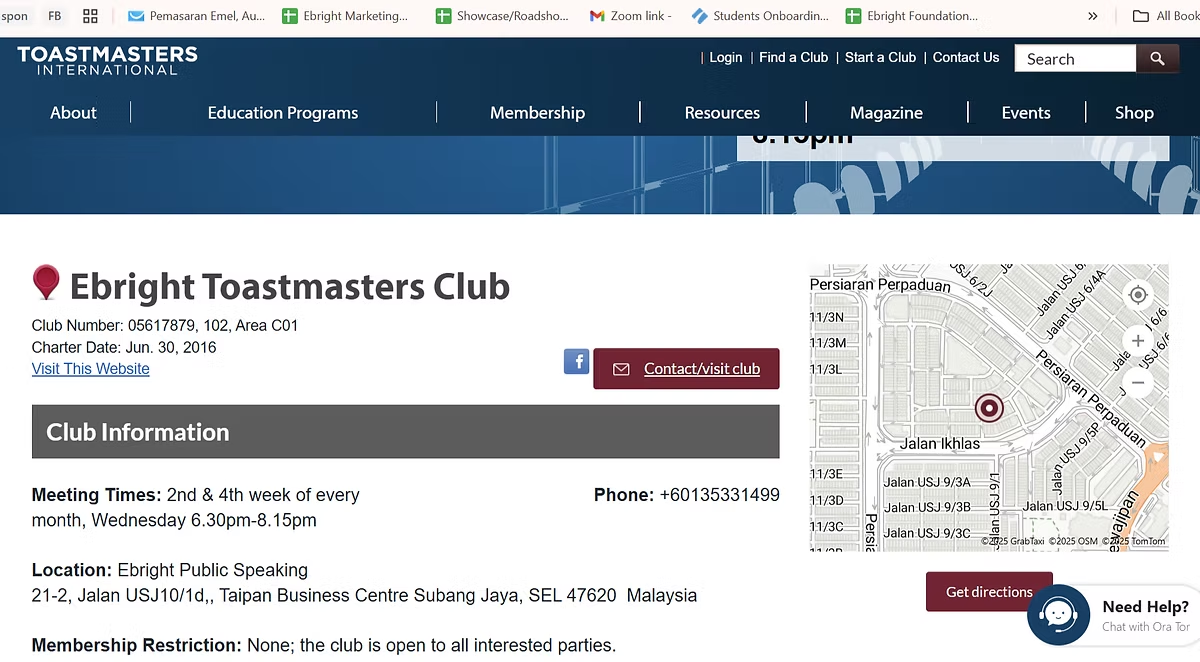
Task: Click the Club Information header bar
Action: point(405,432)
